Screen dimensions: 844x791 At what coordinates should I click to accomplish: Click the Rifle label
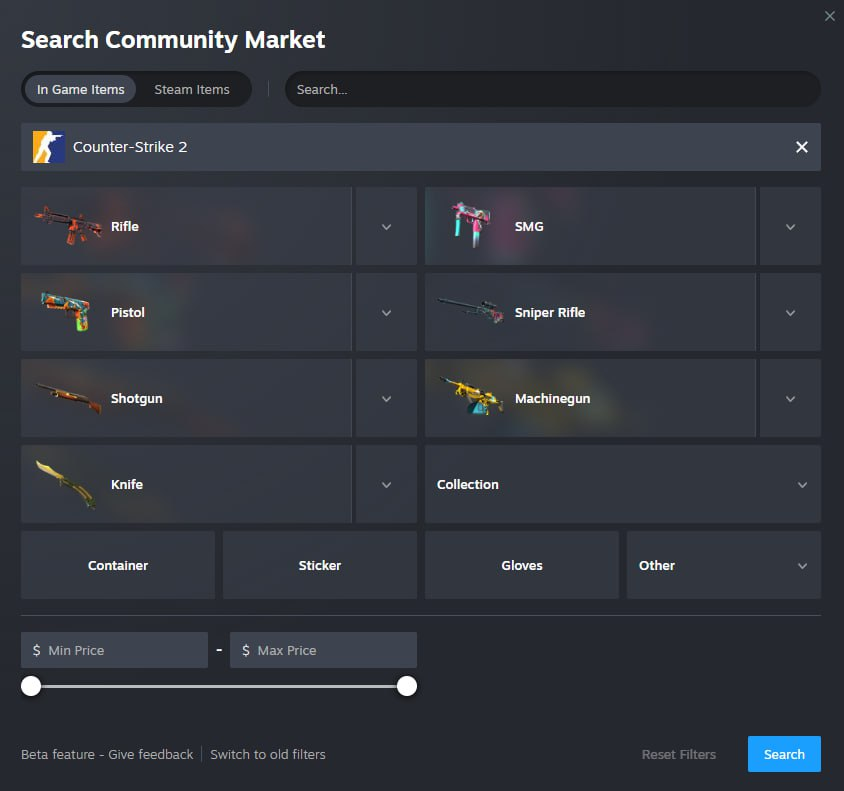(x=125, y=227)
